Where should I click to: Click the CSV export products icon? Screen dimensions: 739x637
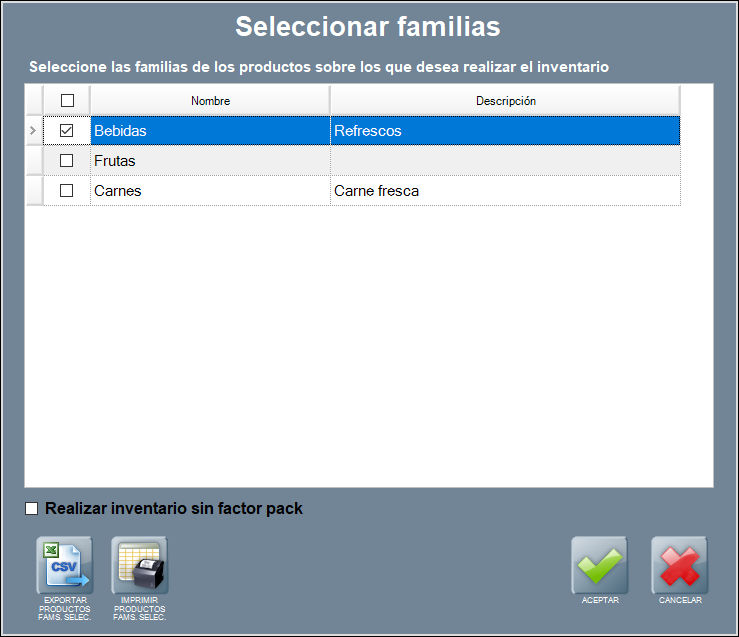click(x=64, y=566)
